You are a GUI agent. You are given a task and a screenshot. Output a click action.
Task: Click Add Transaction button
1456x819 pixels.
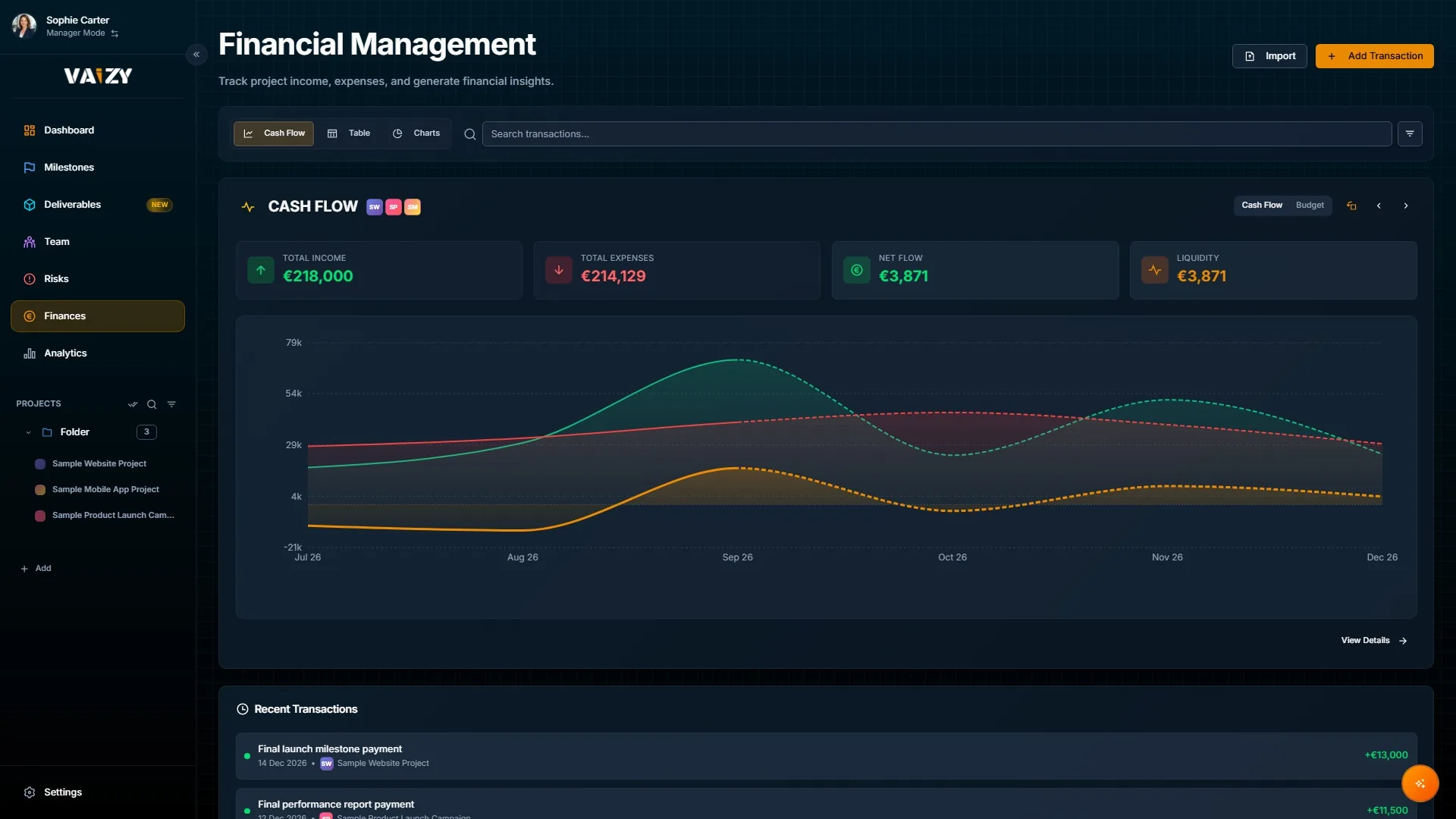[x=1374, y=56]
